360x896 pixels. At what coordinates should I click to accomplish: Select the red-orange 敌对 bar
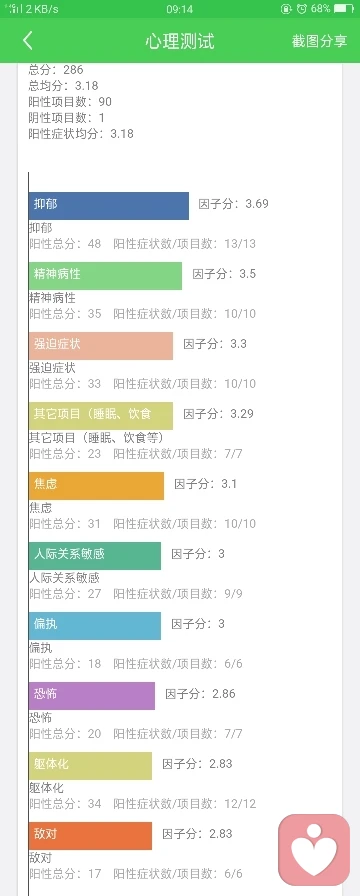(x=90, y=836)
